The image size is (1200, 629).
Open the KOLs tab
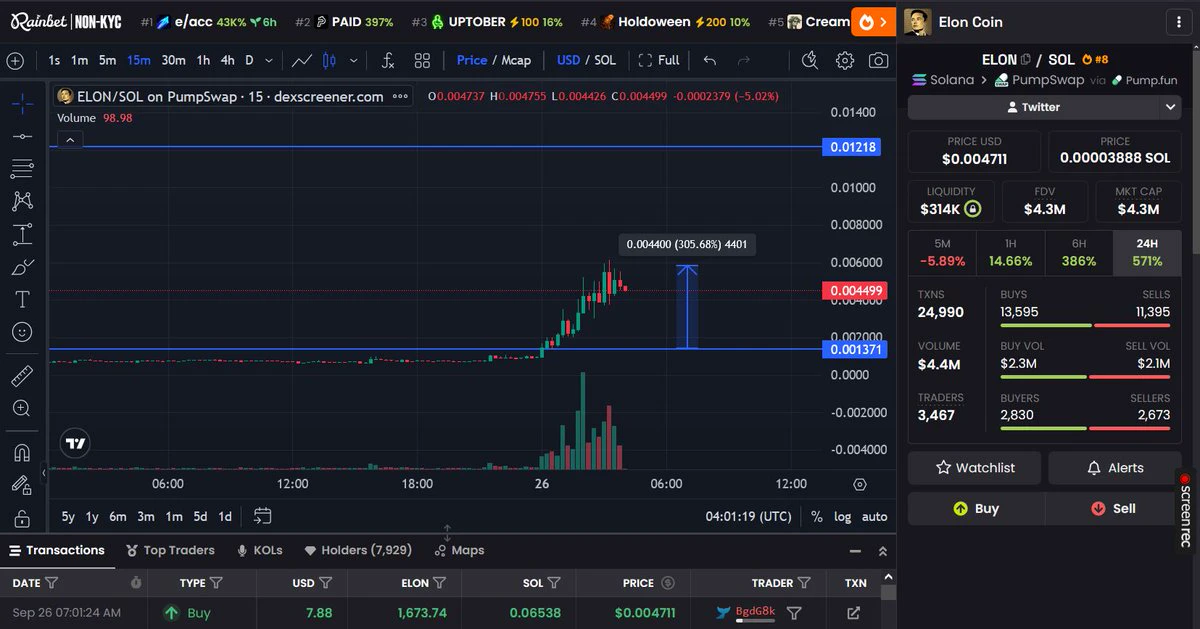(x=260, y=550)
